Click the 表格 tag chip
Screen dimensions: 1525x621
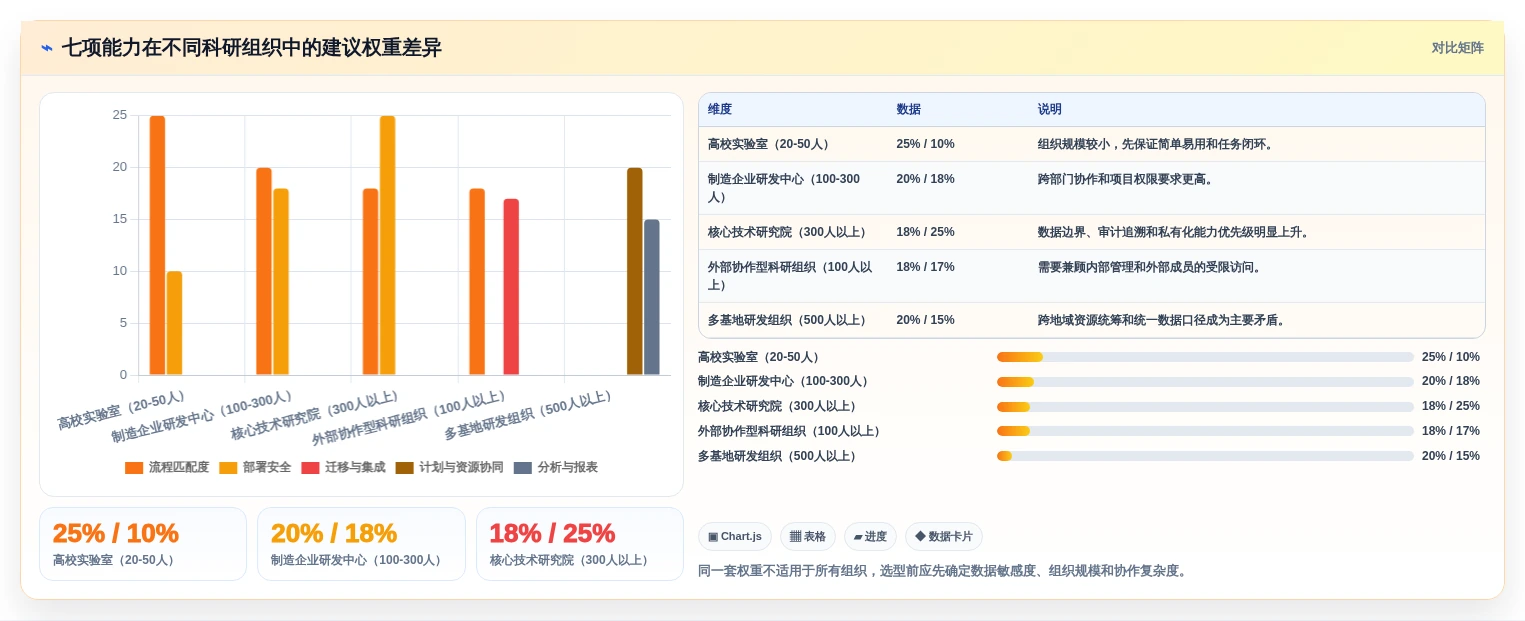[x=808, y=536]
